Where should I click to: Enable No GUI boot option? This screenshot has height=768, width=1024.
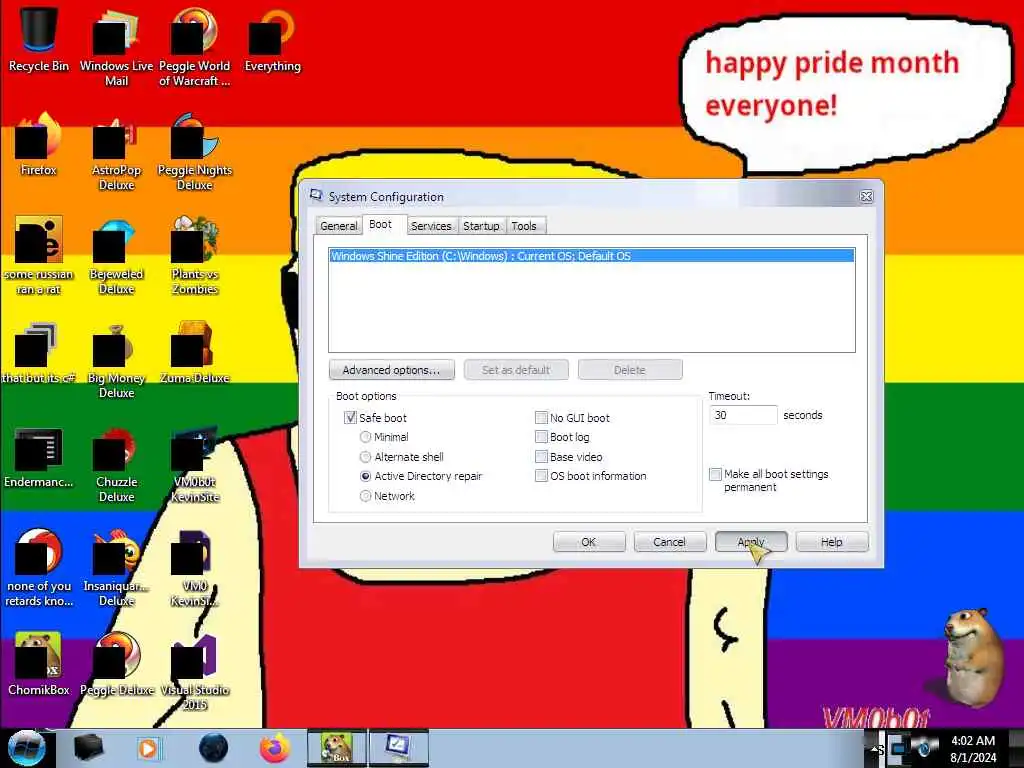click(x=541, y=417)
